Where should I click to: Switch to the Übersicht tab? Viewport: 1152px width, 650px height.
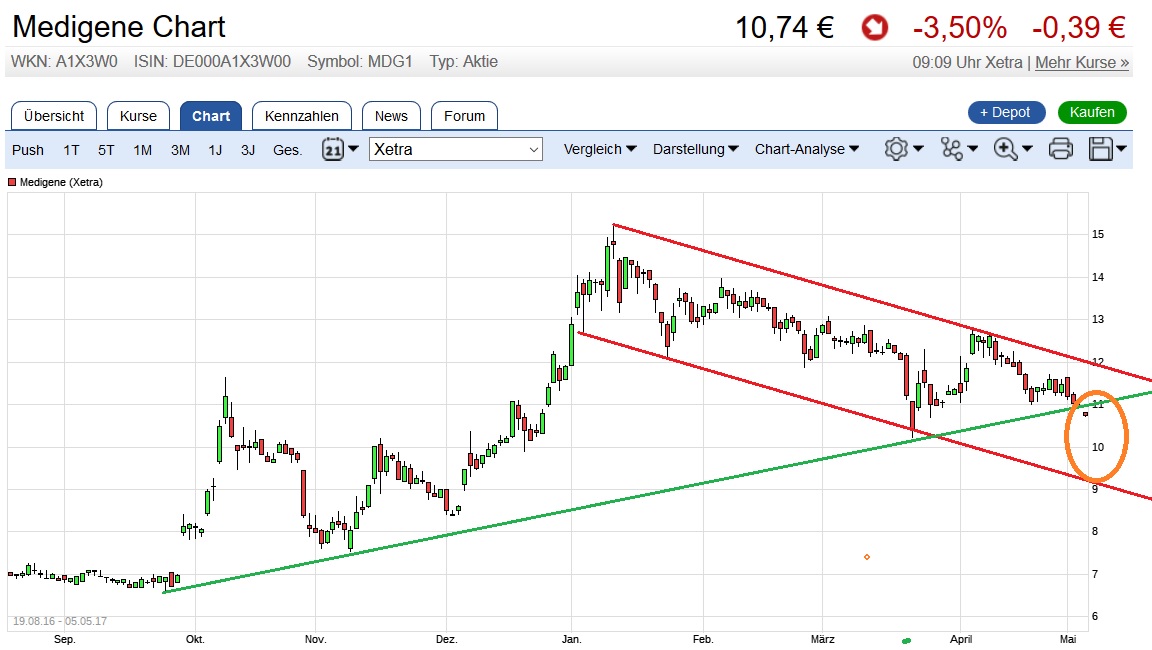54,116
